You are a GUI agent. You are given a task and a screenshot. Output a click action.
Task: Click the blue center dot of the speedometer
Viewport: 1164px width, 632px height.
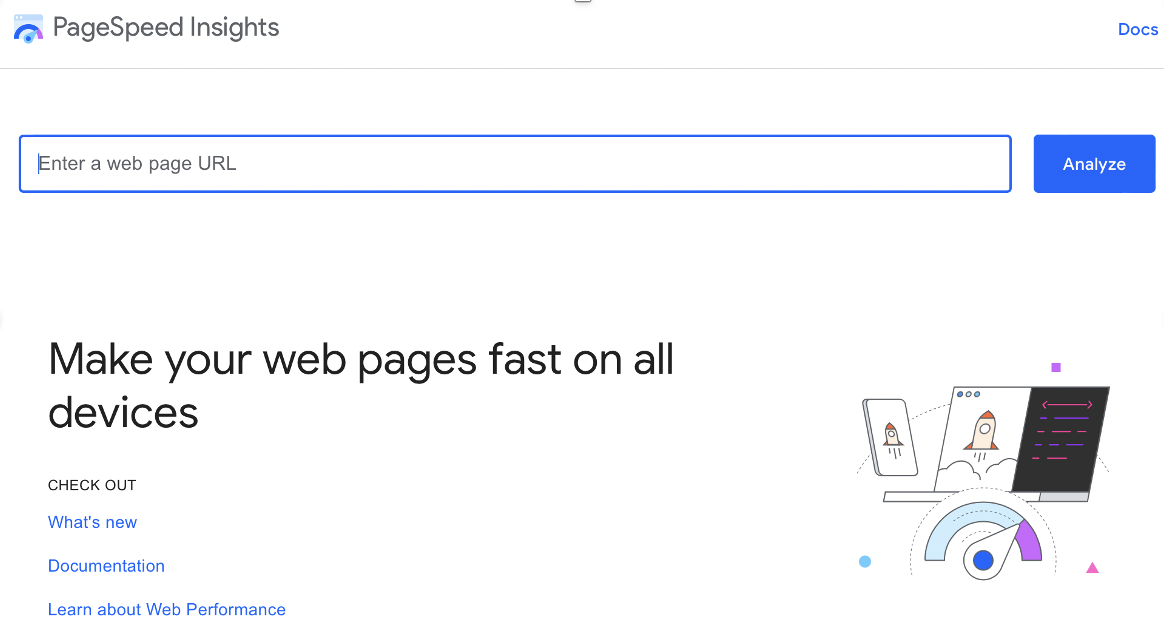coord(983,560)
